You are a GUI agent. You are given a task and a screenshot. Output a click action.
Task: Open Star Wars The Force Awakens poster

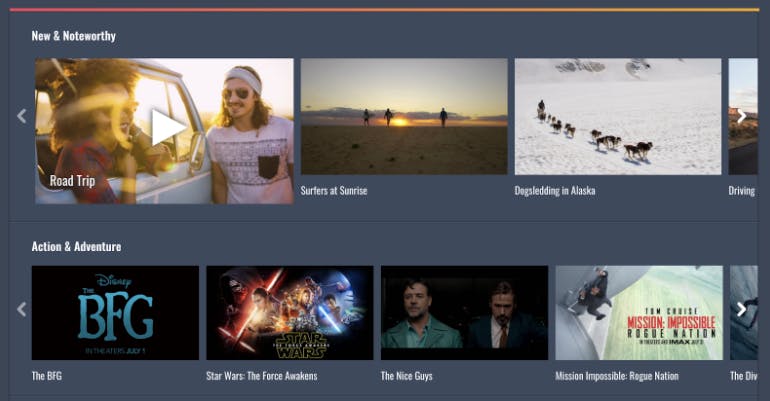tap(290, 313)
